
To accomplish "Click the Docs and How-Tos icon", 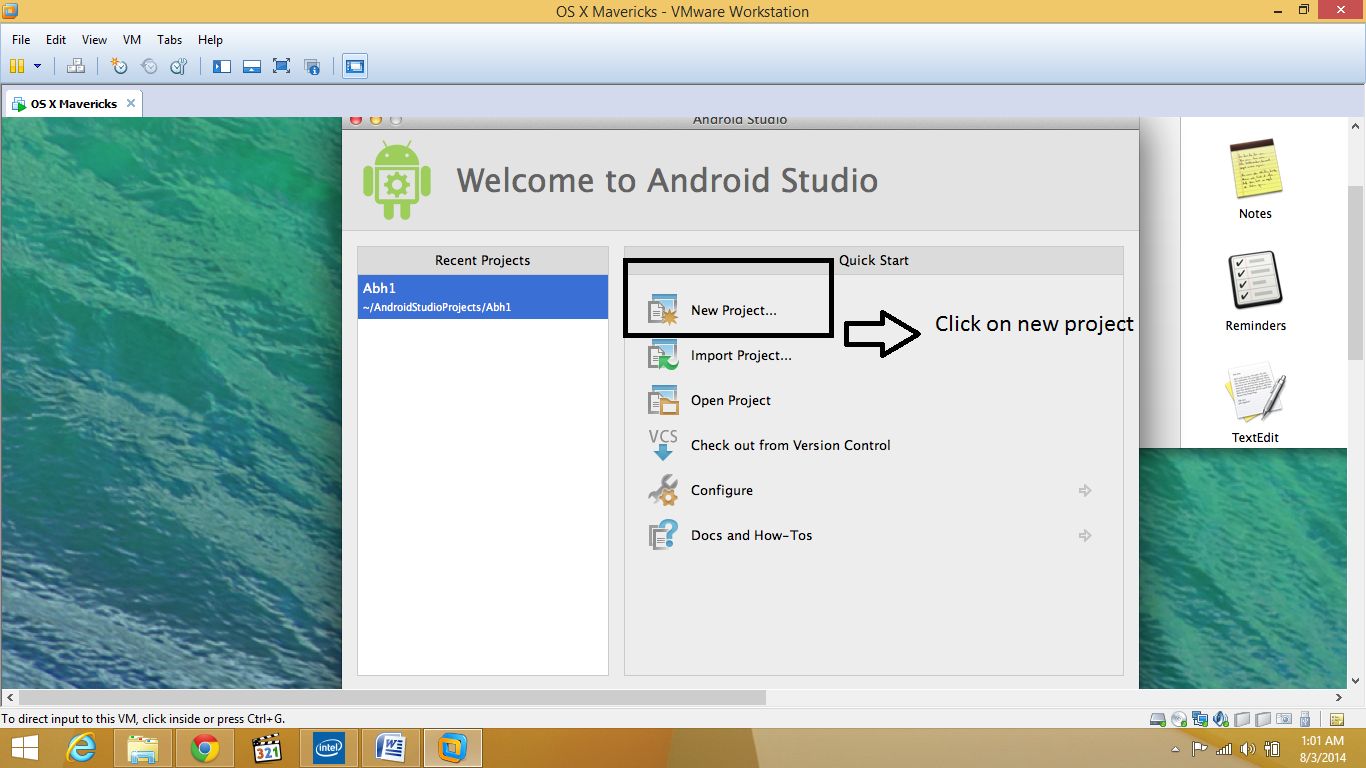I will [663, 535].
